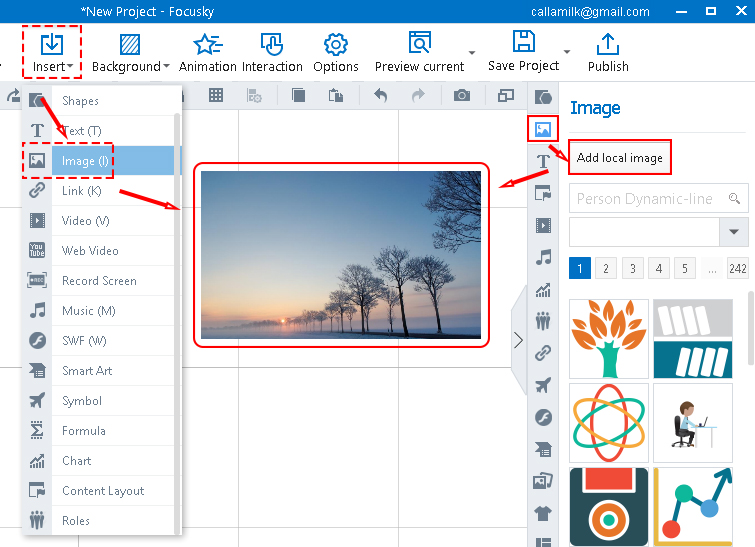The height and width of the screenshot is (547, 755).
Task: Click Save Project button
Action: tap(523, 52)
